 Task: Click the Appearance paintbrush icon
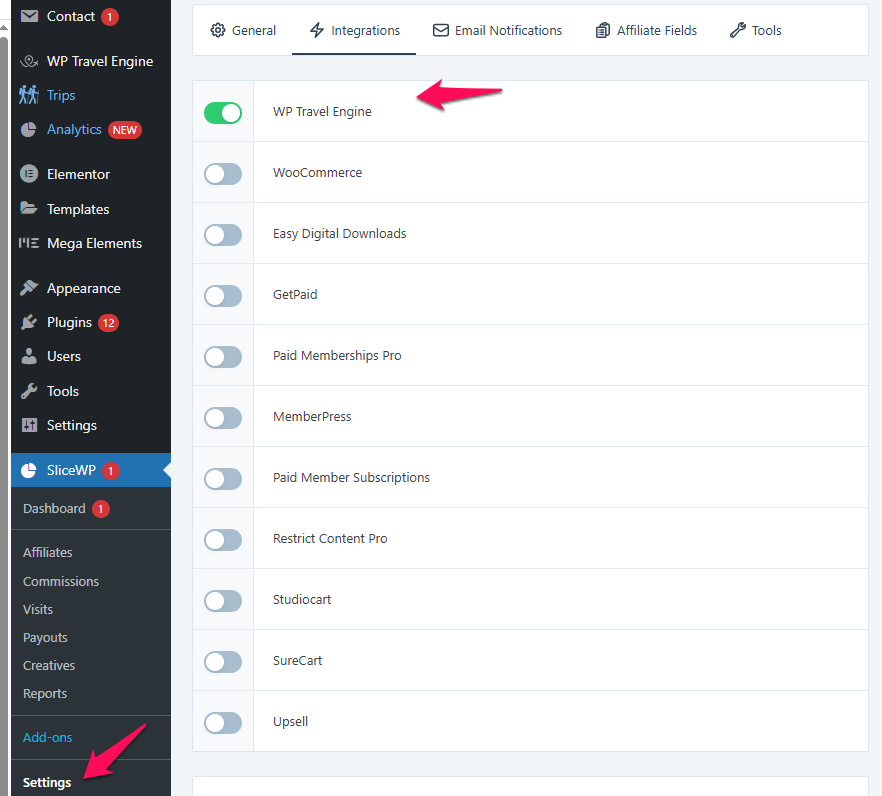pos(29,287)
